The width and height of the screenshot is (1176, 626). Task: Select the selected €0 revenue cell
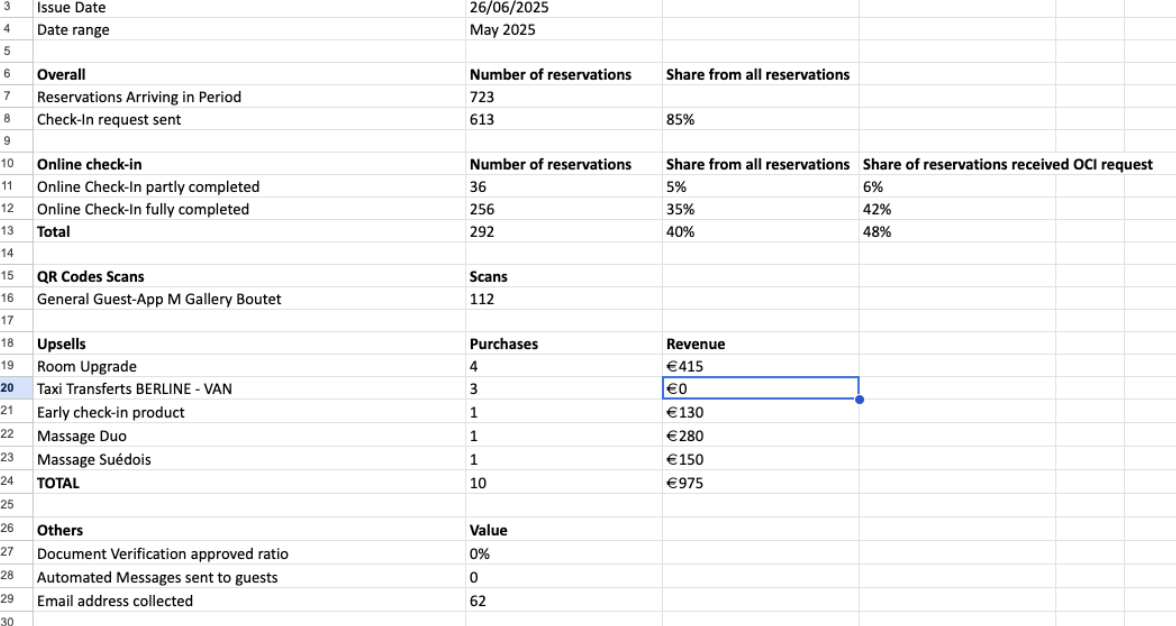(760, 389)
